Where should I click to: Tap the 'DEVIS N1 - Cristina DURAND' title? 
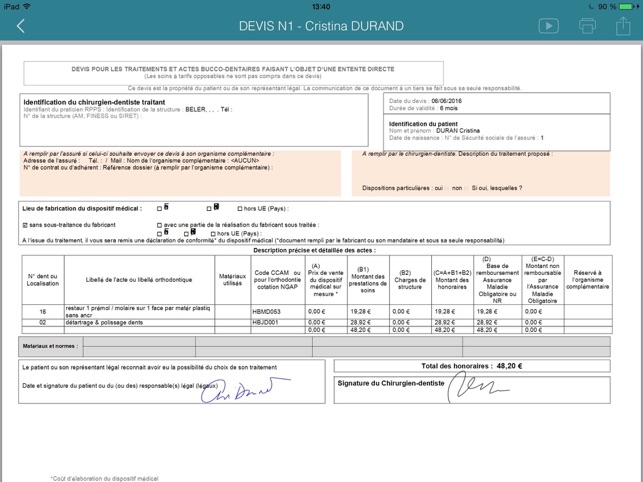click(x=321, y=26)
